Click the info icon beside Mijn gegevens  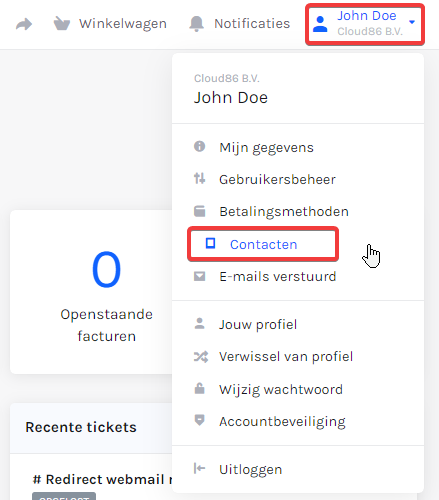199,146
